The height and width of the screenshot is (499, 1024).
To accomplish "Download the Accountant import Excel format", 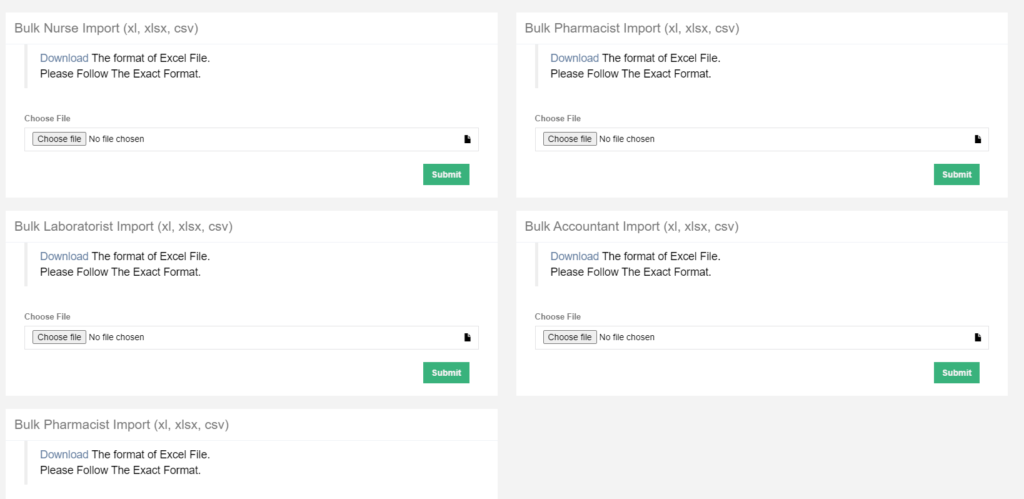I will click(x=574, y=256).
